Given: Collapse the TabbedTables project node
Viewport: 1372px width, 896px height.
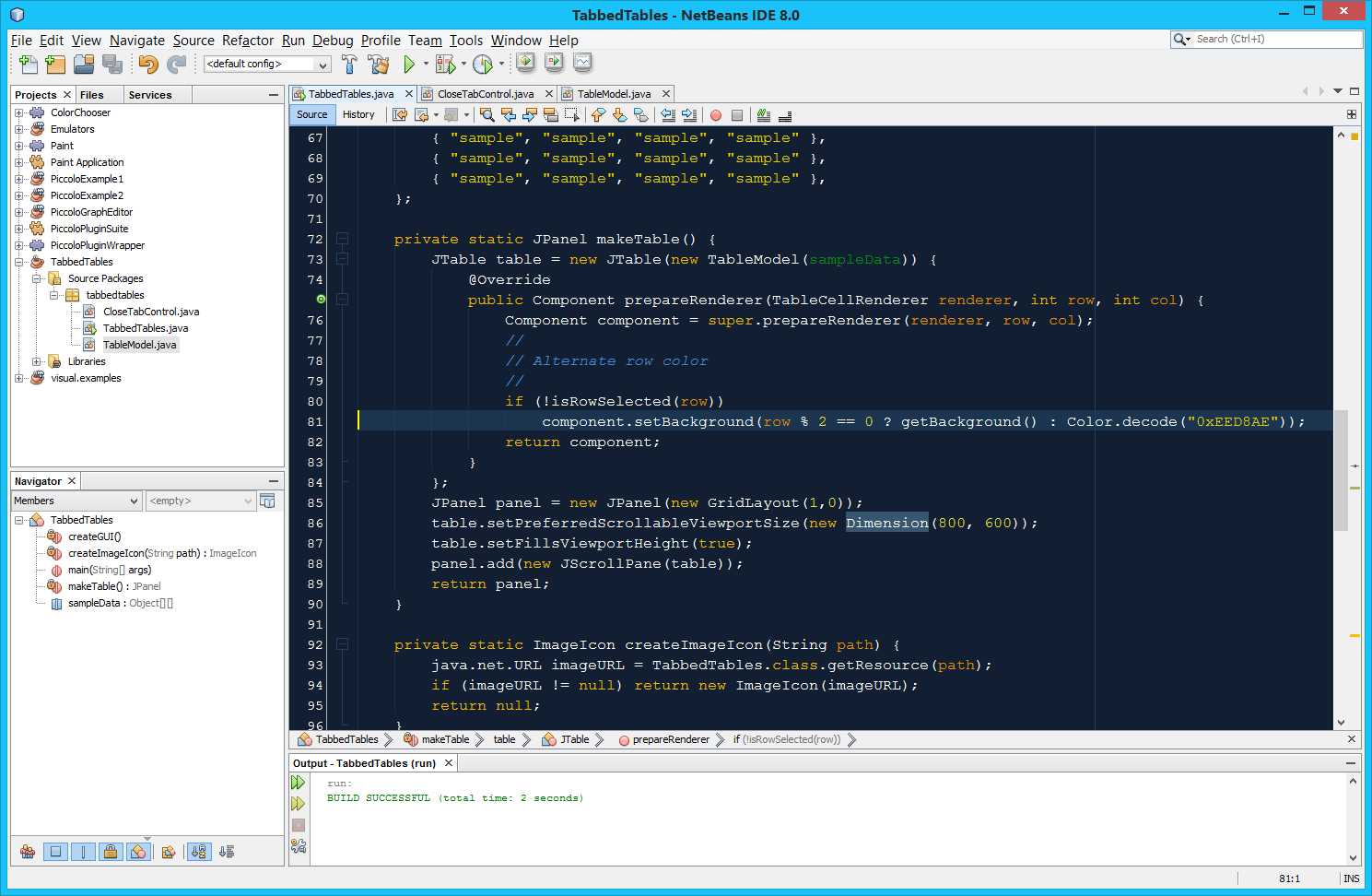Looking at the screenshot, I should coord(19,262).
